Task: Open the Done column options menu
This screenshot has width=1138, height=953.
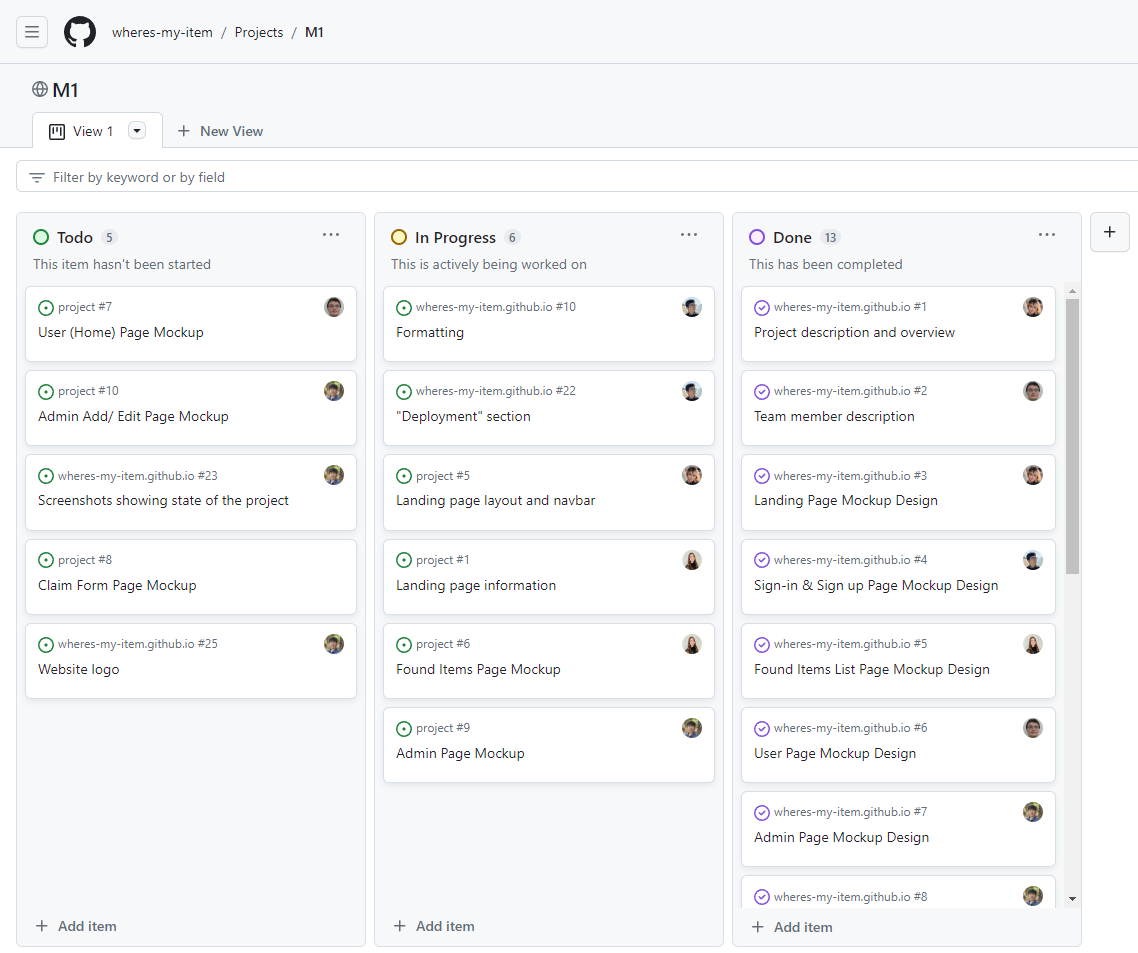Action: [1047, 235]
